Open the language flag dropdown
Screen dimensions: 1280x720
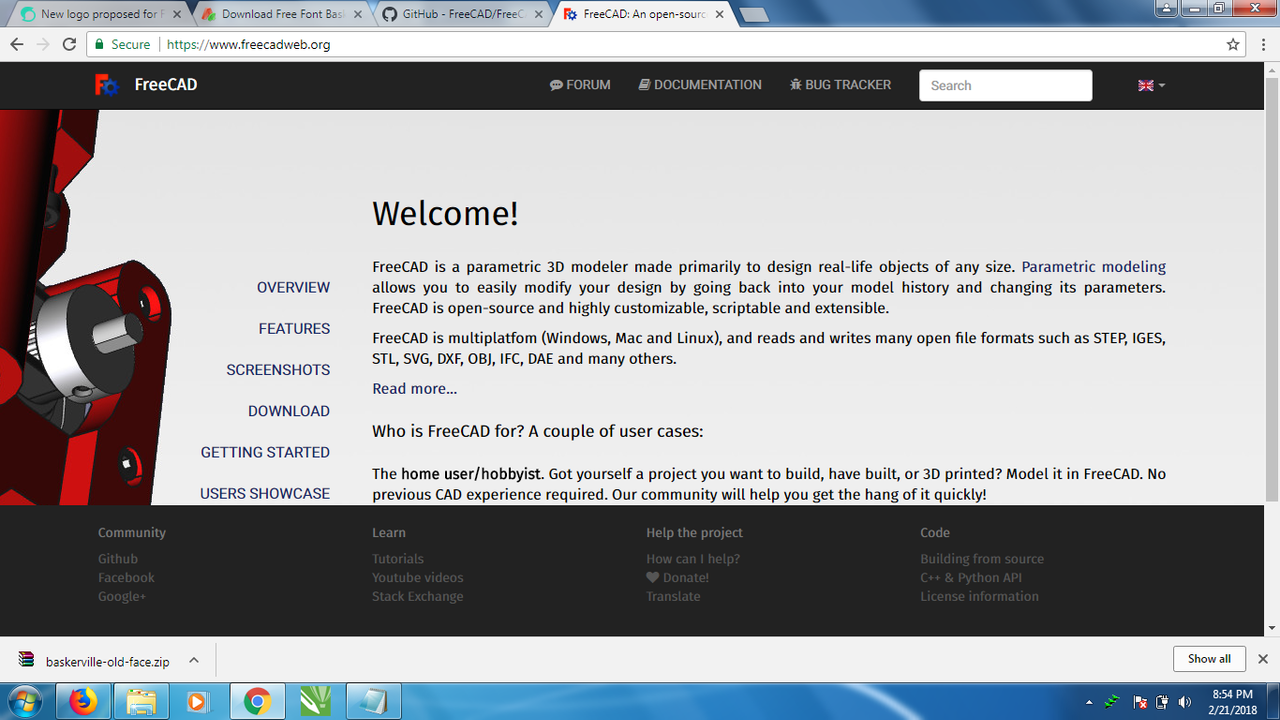pyautogui.click(x=1152, y=85)
